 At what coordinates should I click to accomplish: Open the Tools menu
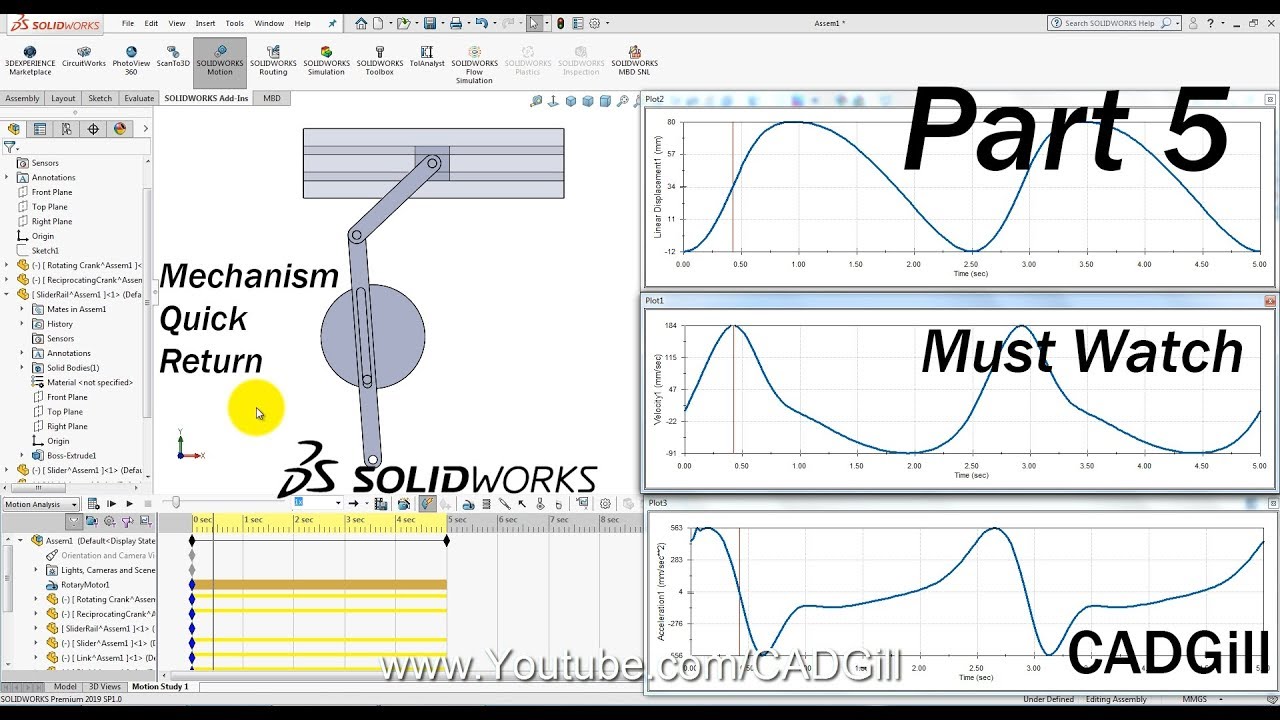pyautogui.click(x=235, y=23)
